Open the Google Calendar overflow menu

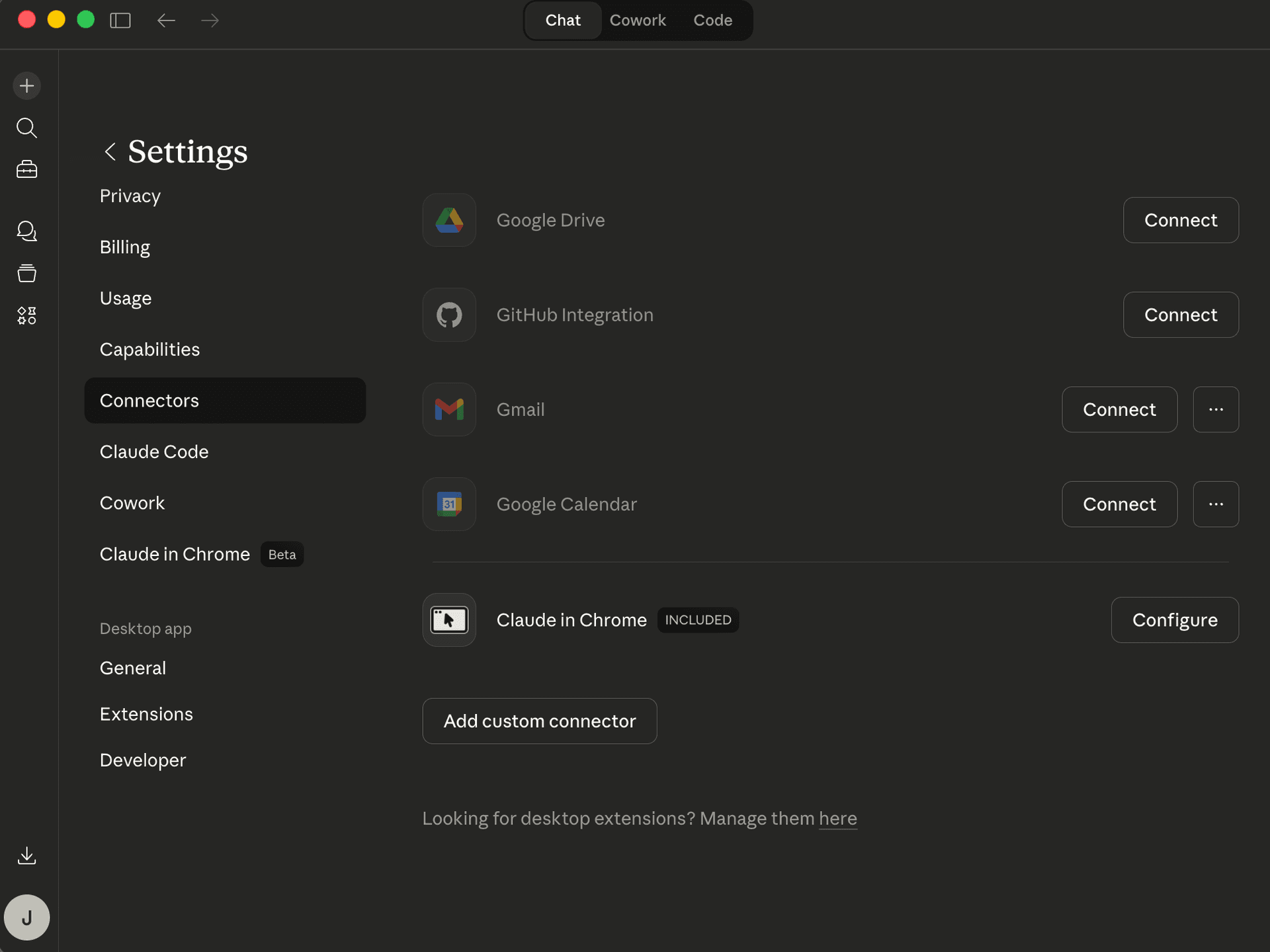pos(1216,504)
